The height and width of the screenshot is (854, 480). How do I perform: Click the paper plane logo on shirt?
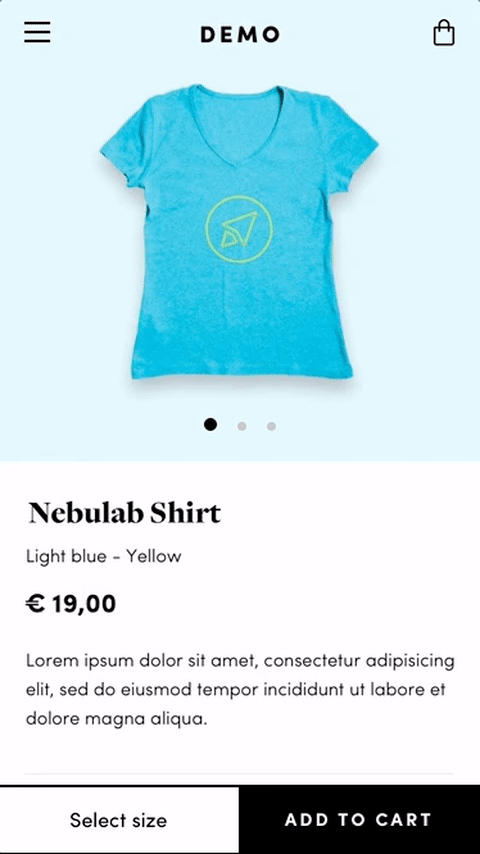[239, 229]
